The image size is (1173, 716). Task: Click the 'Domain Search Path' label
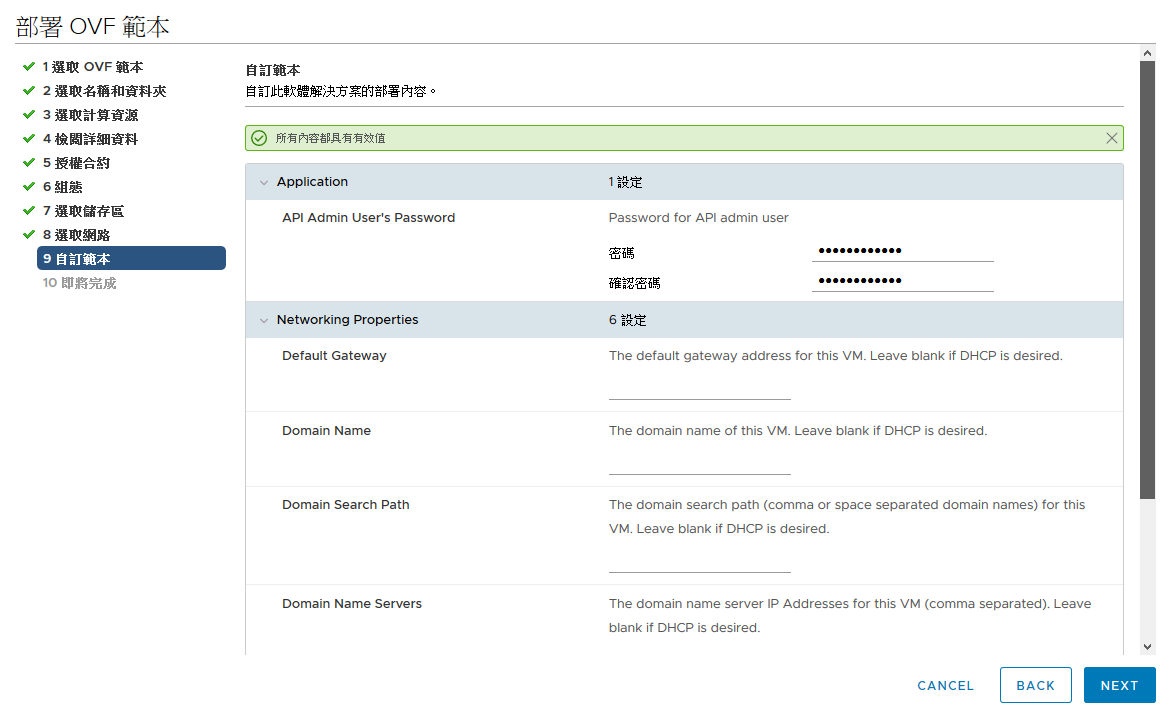[x=346, y=505]
